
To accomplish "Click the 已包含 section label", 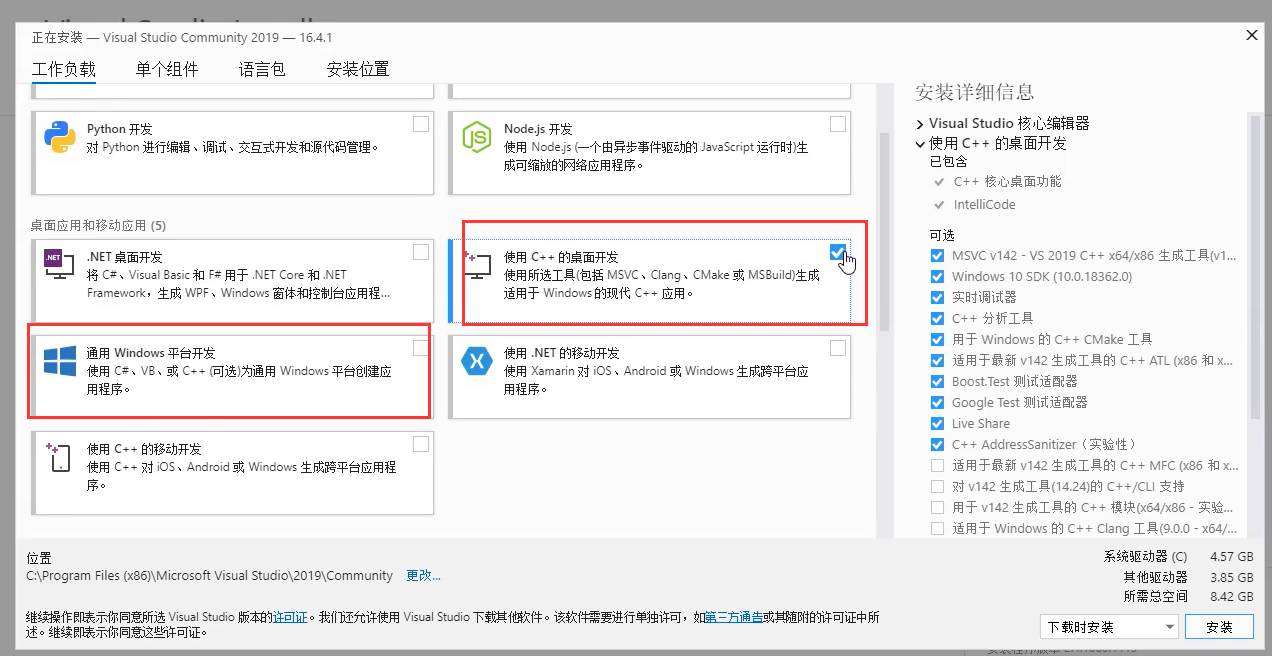I will 949,161.
